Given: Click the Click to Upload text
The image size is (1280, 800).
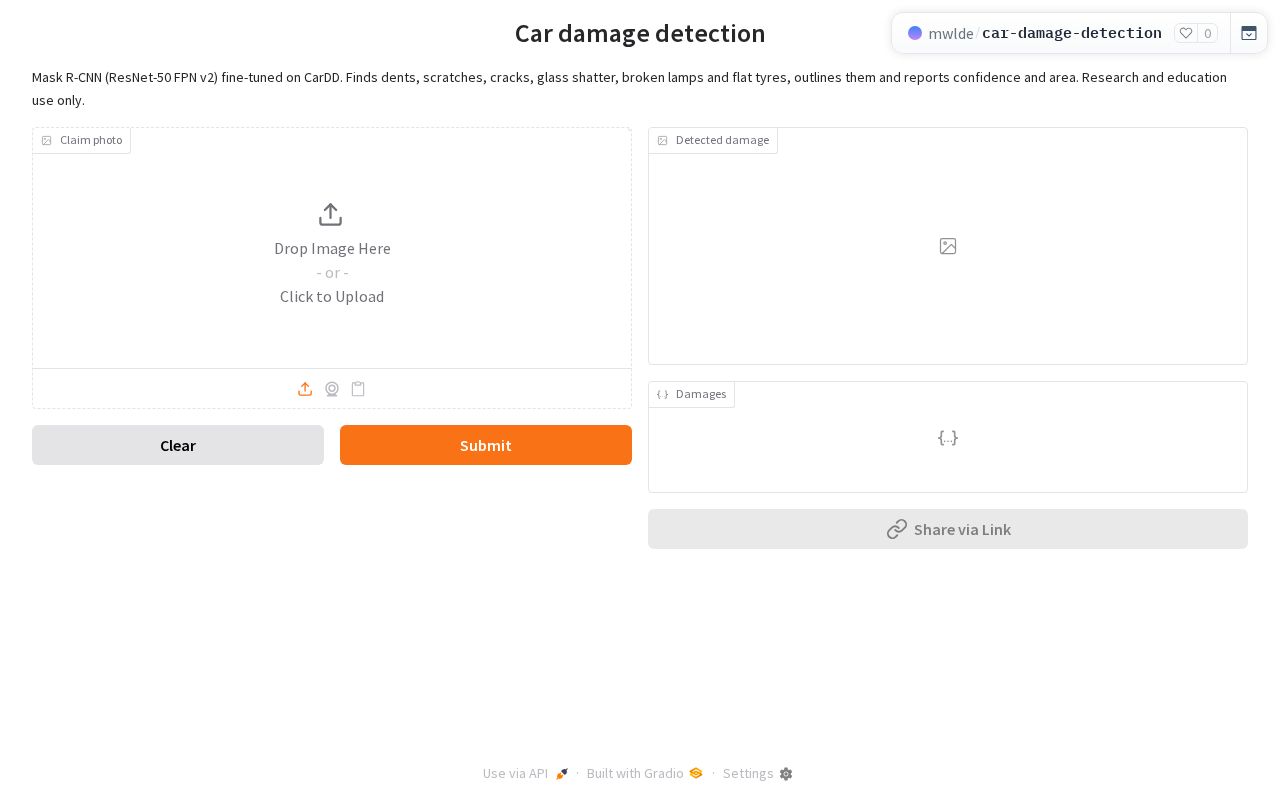Looking at the screenshot, I should (332, 296).
